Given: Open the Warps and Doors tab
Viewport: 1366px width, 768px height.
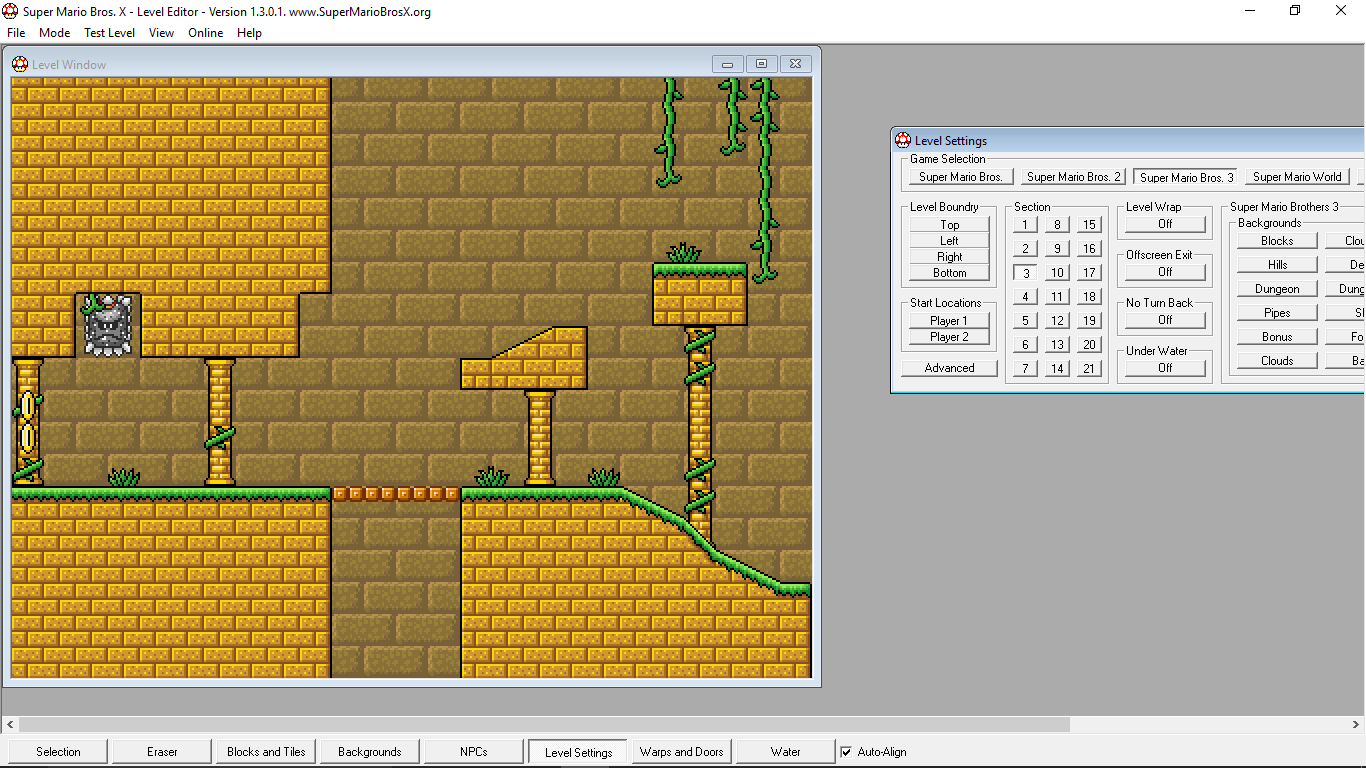Looking at the screenshot, I should point(682,752).
